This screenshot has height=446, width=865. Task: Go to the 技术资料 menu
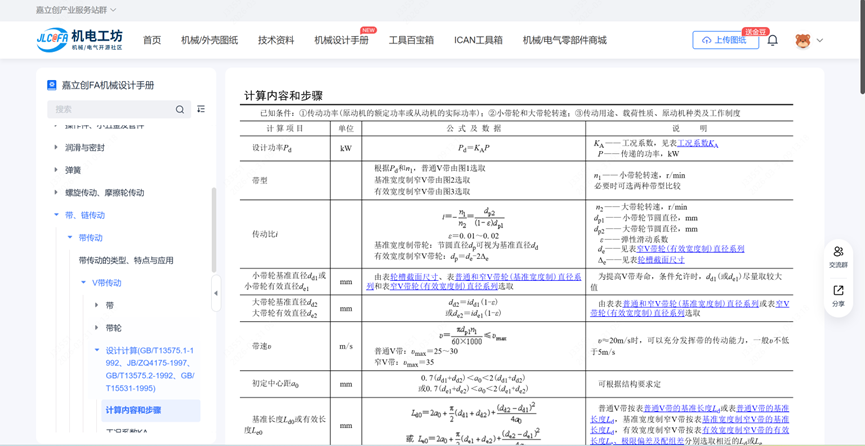click(x=276, y=40)
